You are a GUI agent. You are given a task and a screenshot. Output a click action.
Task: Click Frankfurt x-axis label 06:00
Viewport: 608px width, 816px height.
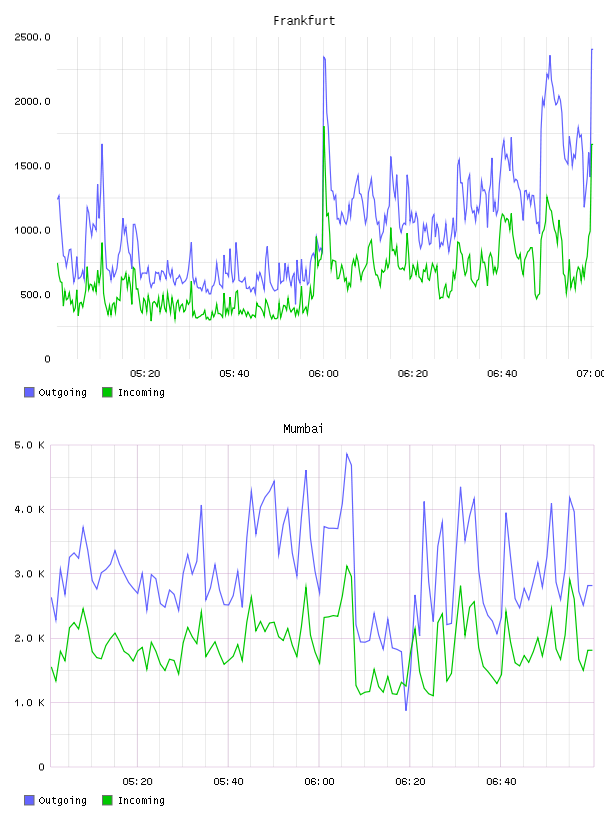(323, 374)
